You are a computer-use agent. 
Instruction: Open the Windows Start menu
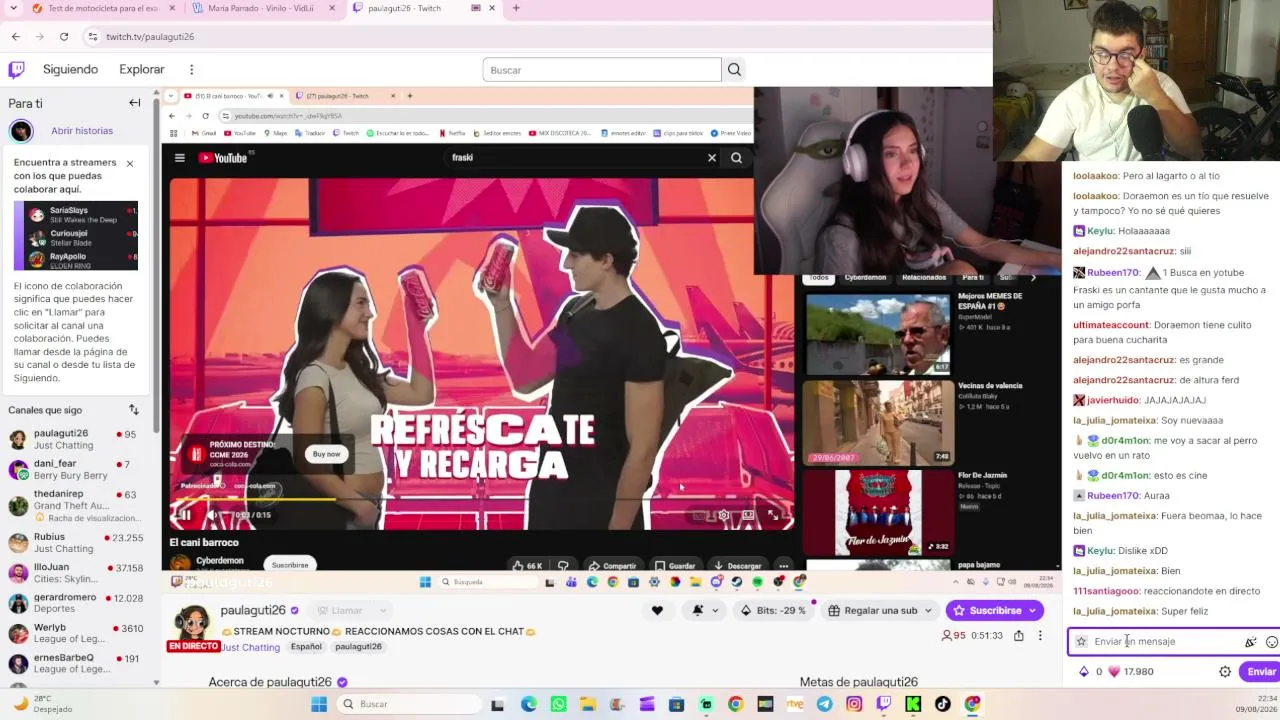tap(319, 704)
